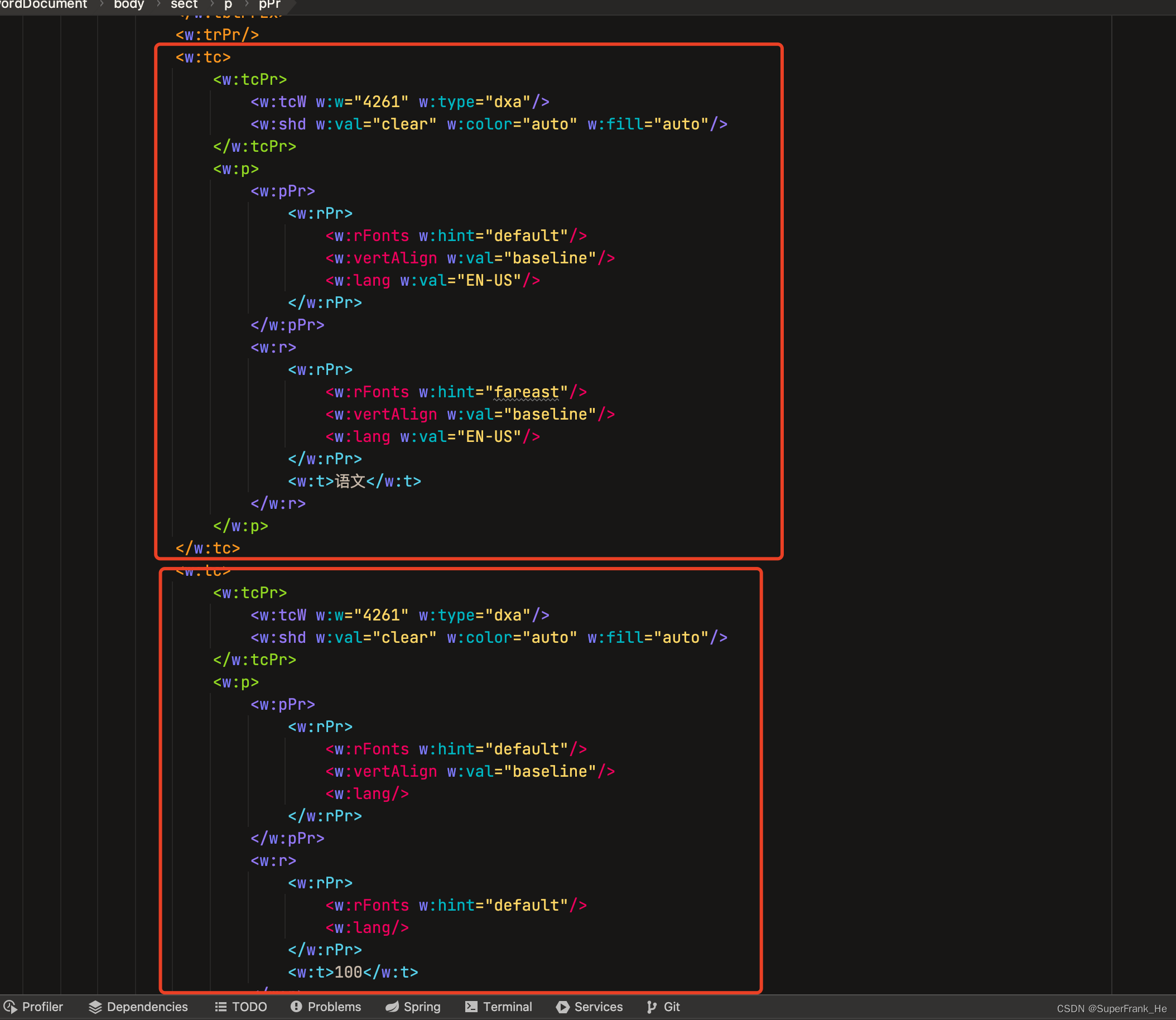Viewport: 1176px width, 1020px height.
Task: Click the w:trPr tag line
Action: tap(217, 35)
